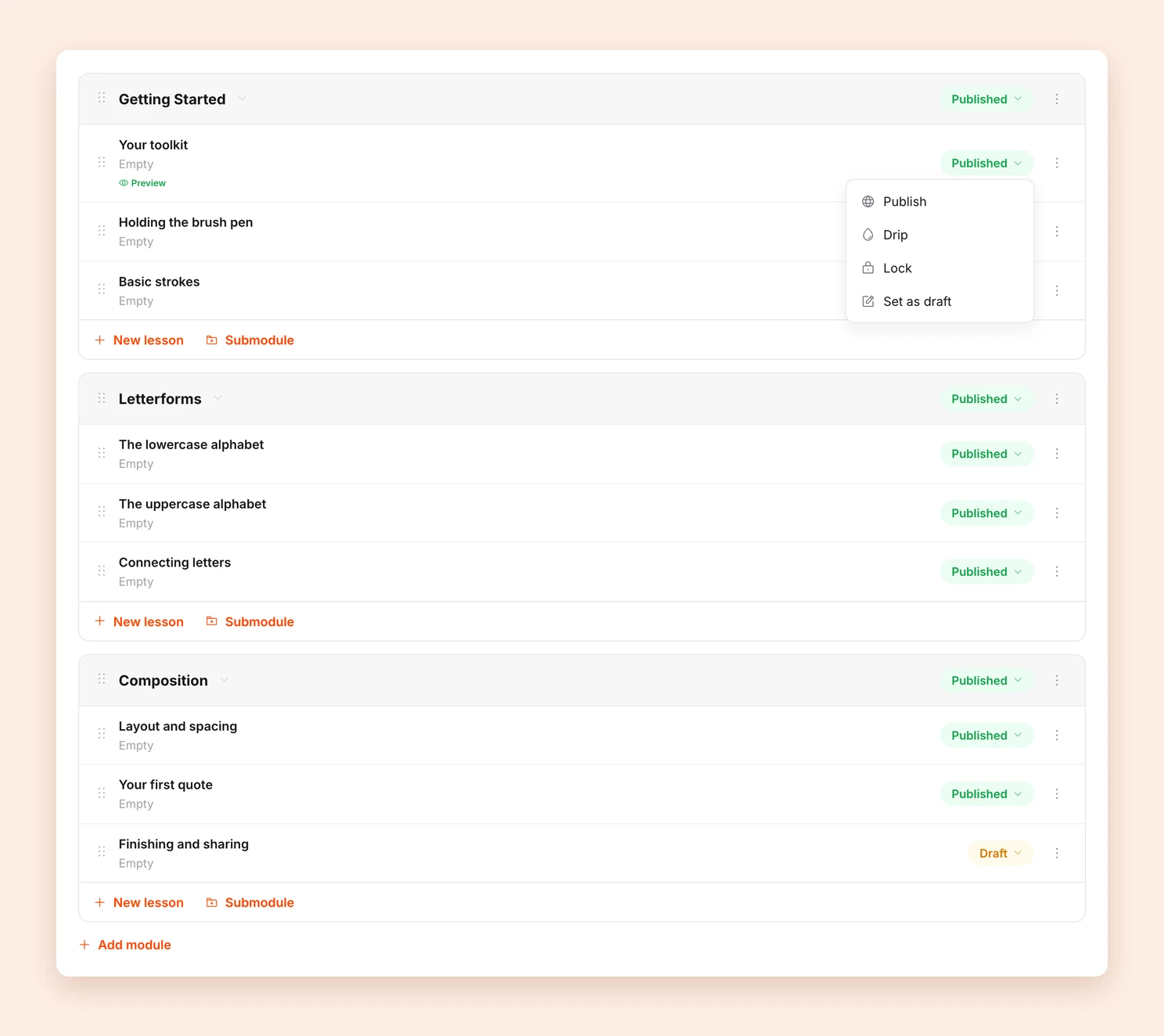Open Draft status dropdown for Finishing and sharing
Screen dimensions: 1164x1036
point(1001,853)
